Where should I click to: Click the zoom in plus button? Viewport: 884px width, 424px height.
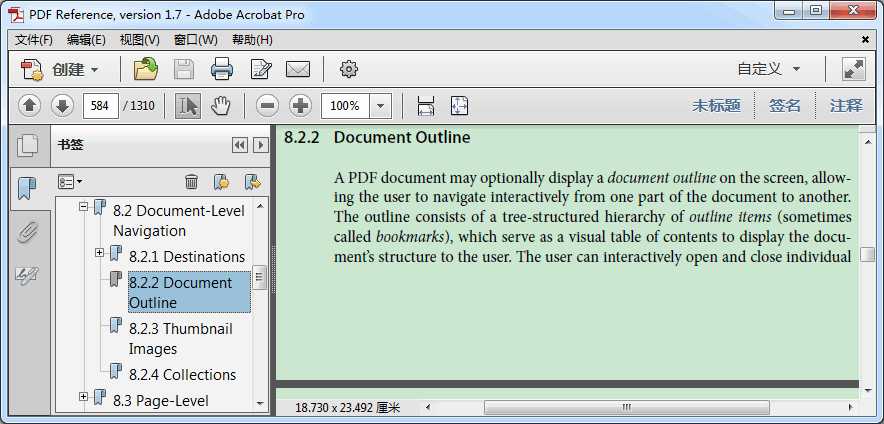(300, 105)
